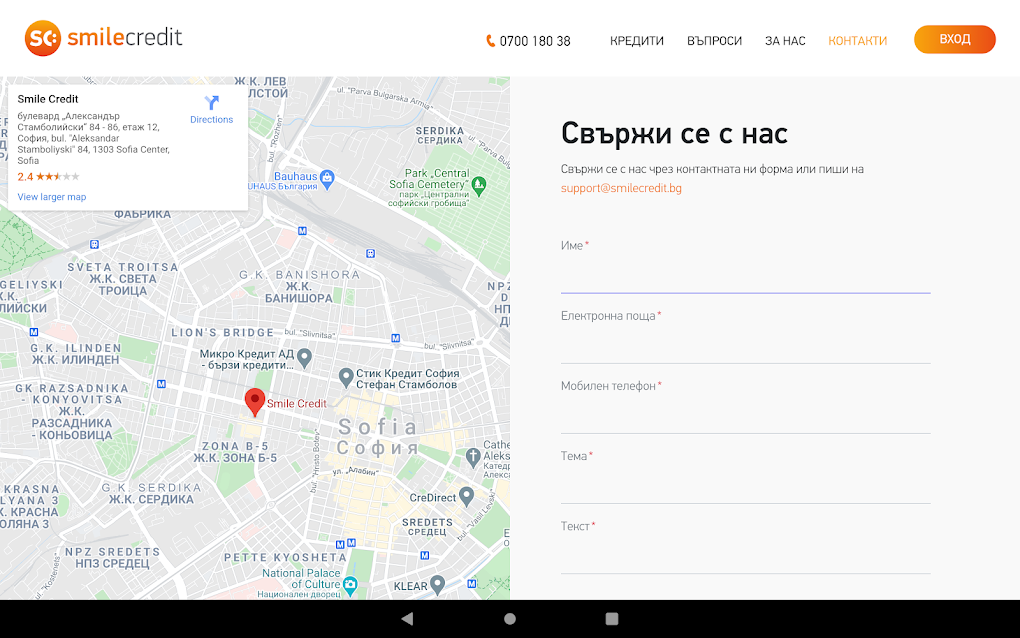
Task: Click the Smile Credit logo
Action: (103, 38)
